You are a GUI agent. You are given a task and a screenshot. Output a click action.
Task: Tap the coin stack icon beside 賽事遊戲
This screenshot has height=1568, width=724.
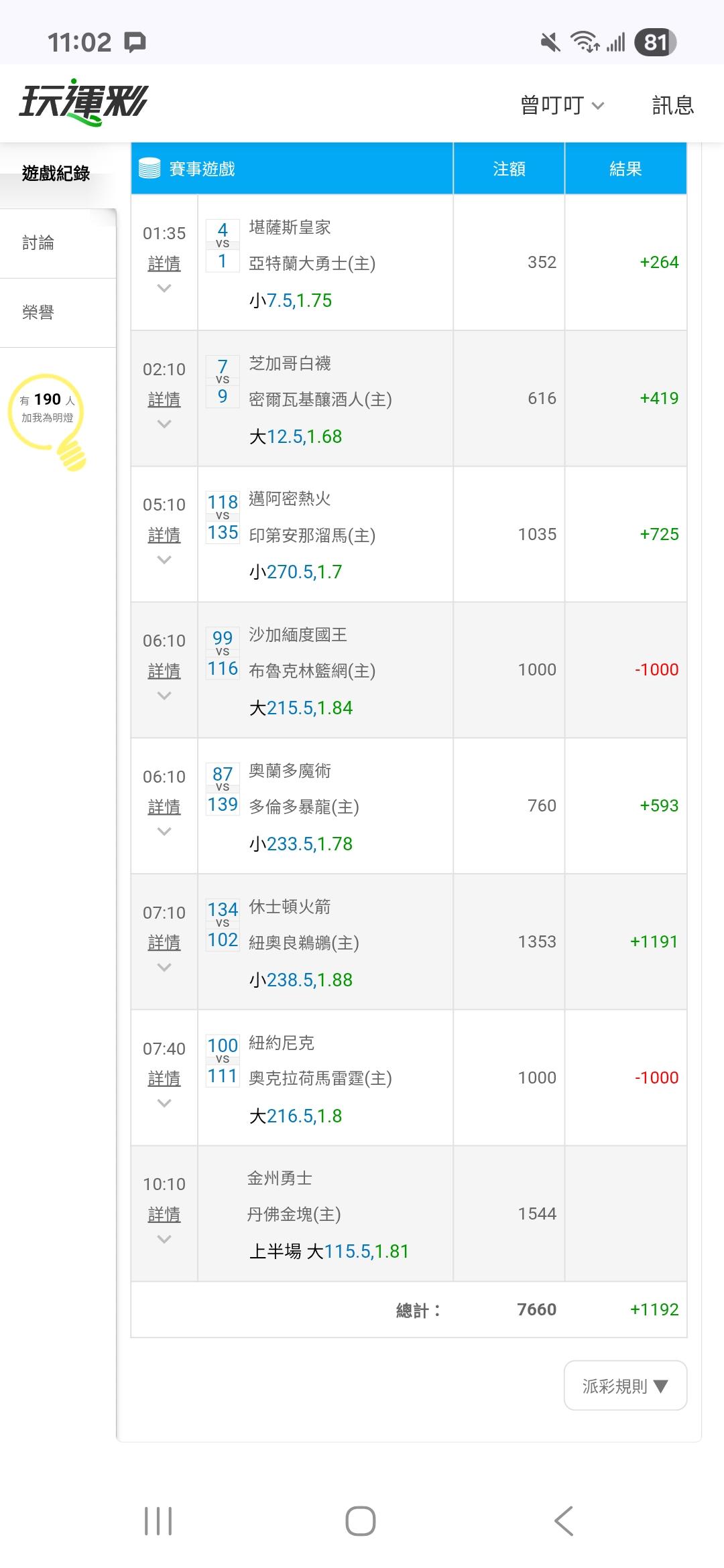149,168
